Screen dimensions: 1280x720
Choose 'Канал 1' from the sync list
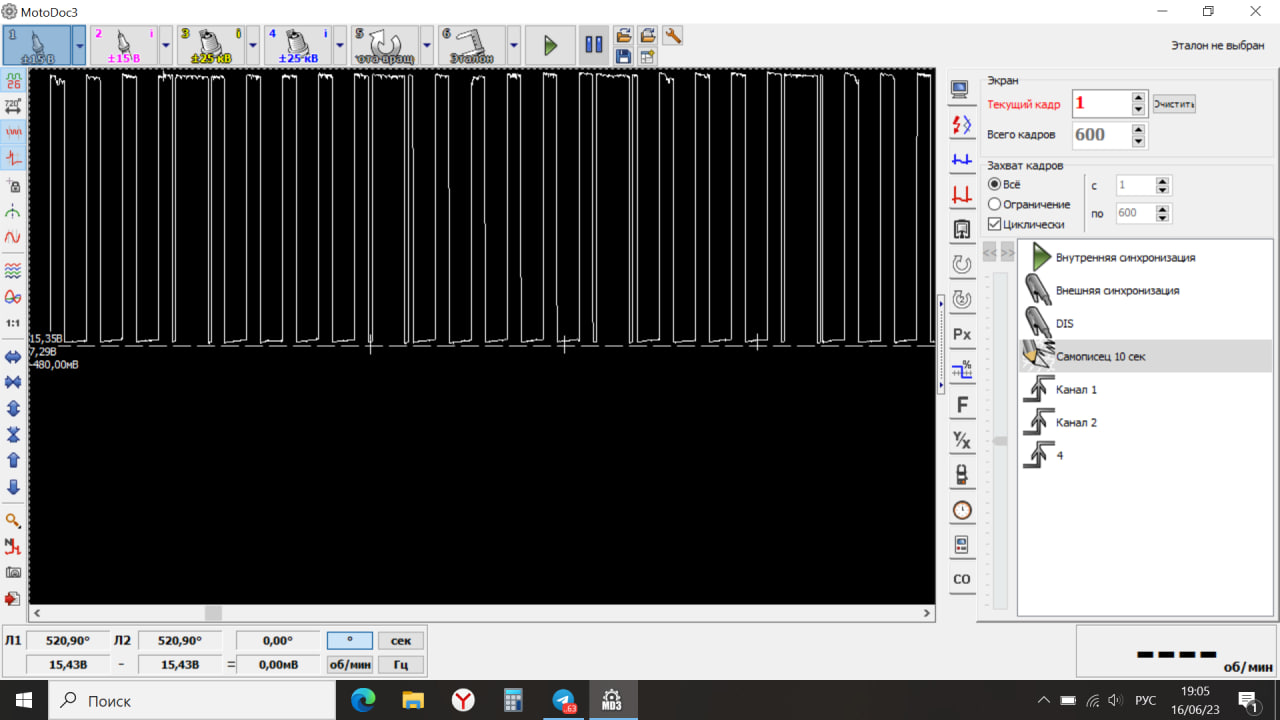coord(1076,390)
